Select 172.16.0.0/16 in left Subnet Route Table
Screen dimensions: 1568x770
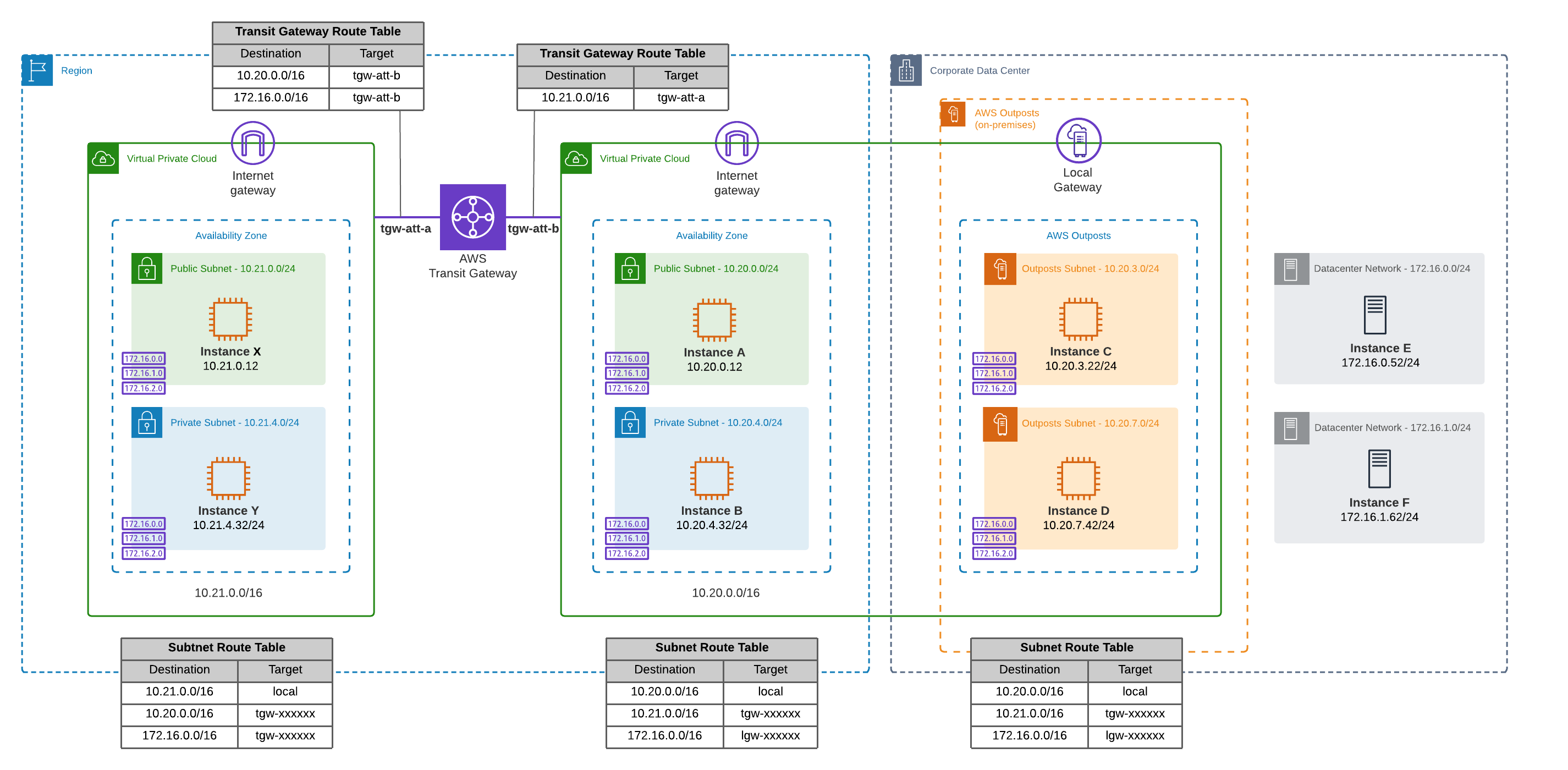pos(179,735)
